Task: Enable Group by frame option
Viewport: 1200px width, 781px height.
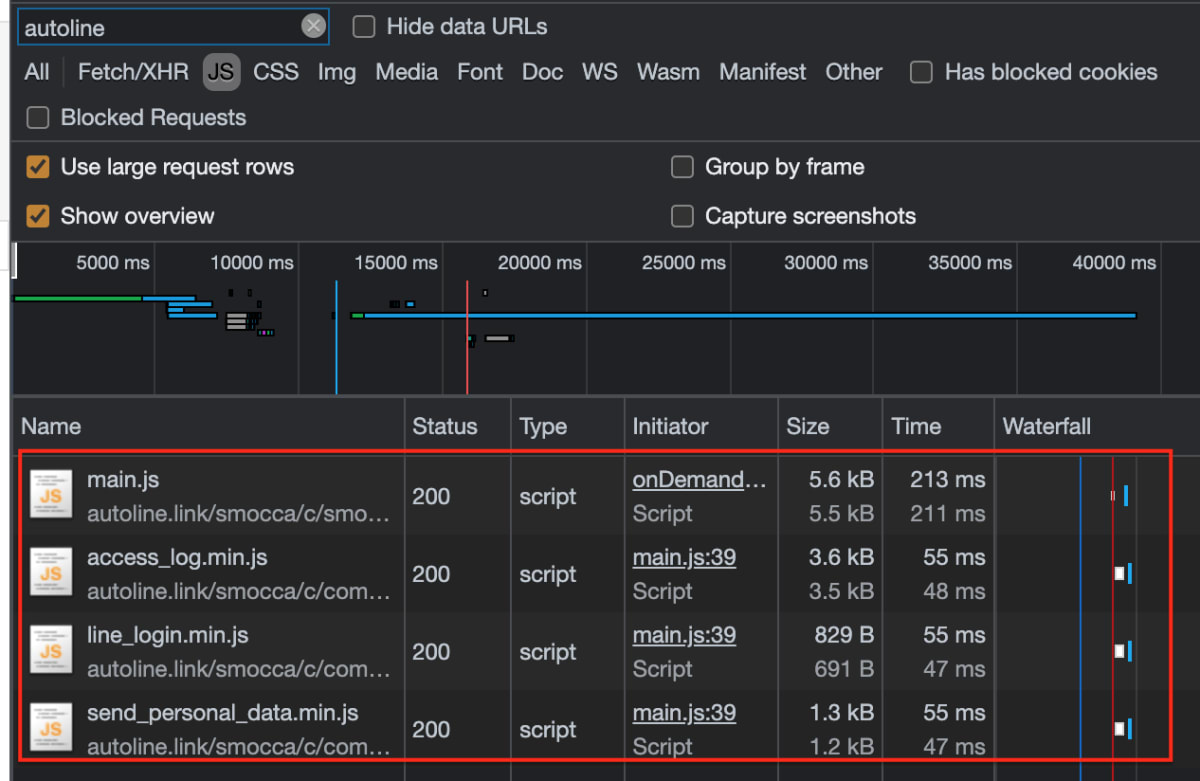Action: [x=682, y=167]
